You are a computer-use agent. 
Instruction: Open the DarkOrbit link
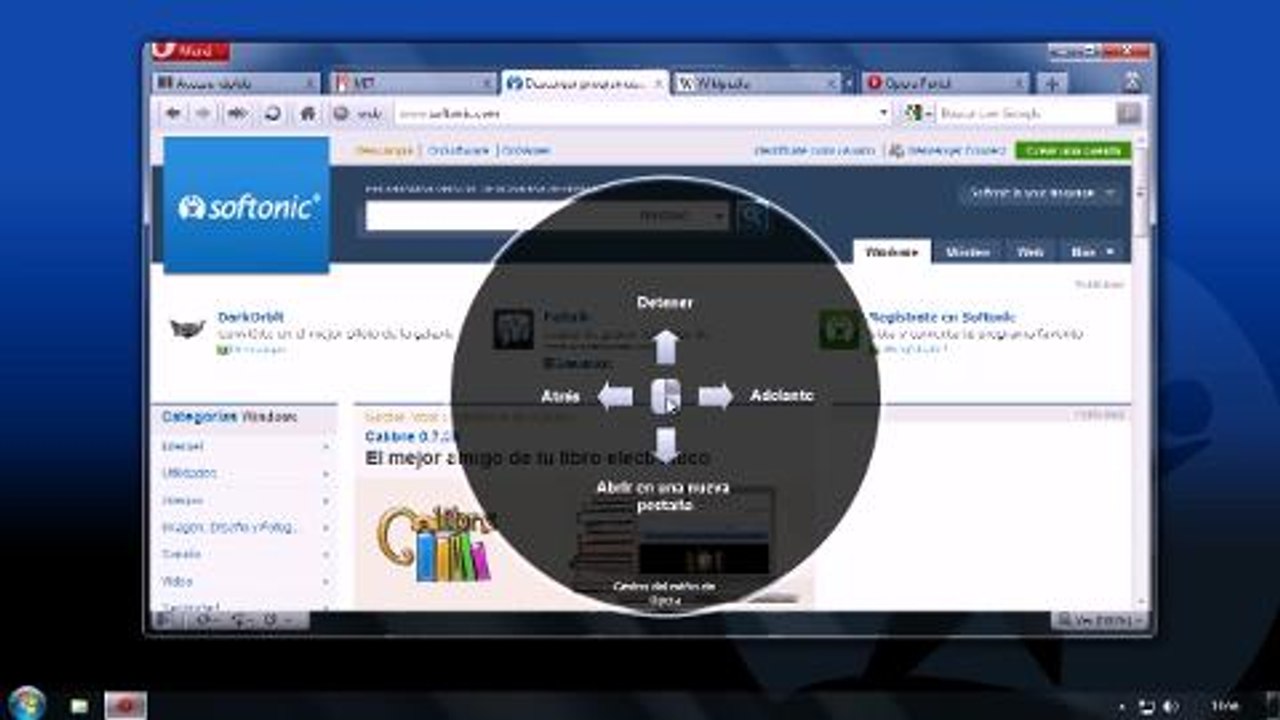pos(250,317)
